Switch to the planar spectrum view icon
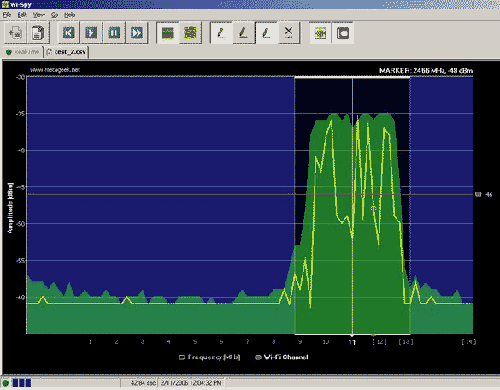The image size is (500, 390). (x=168, y=33)
